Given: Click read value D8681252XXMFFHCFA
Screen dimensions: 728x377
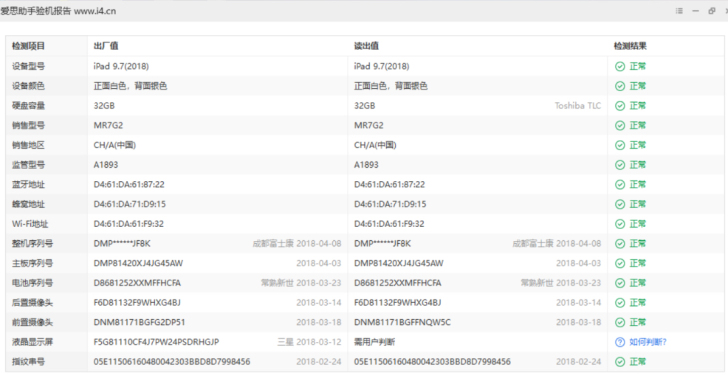Looking at the screenshot, I should click(x=398, y=283).
